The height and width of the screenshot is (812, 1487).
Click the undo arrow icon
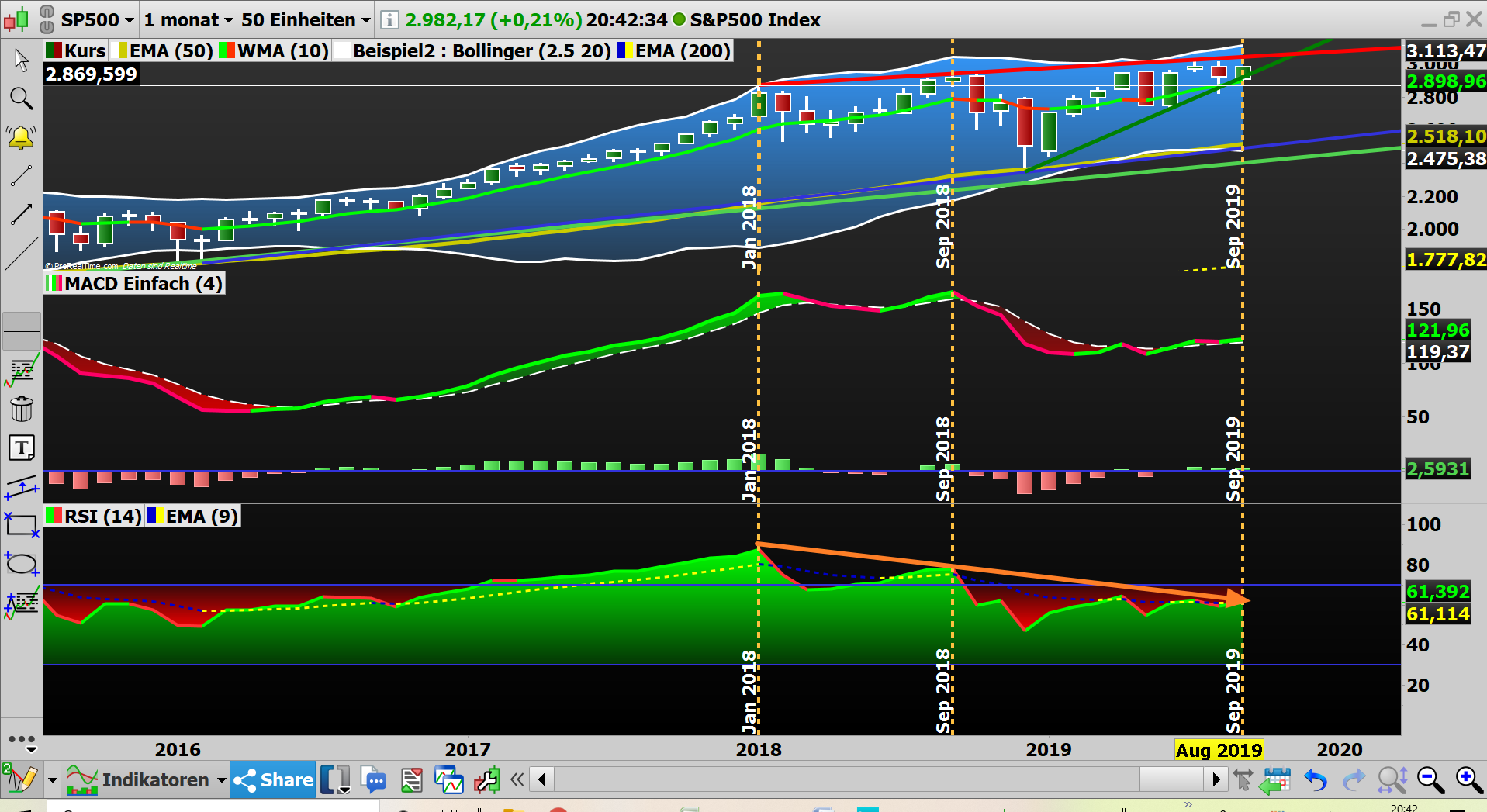(1316, 779)
